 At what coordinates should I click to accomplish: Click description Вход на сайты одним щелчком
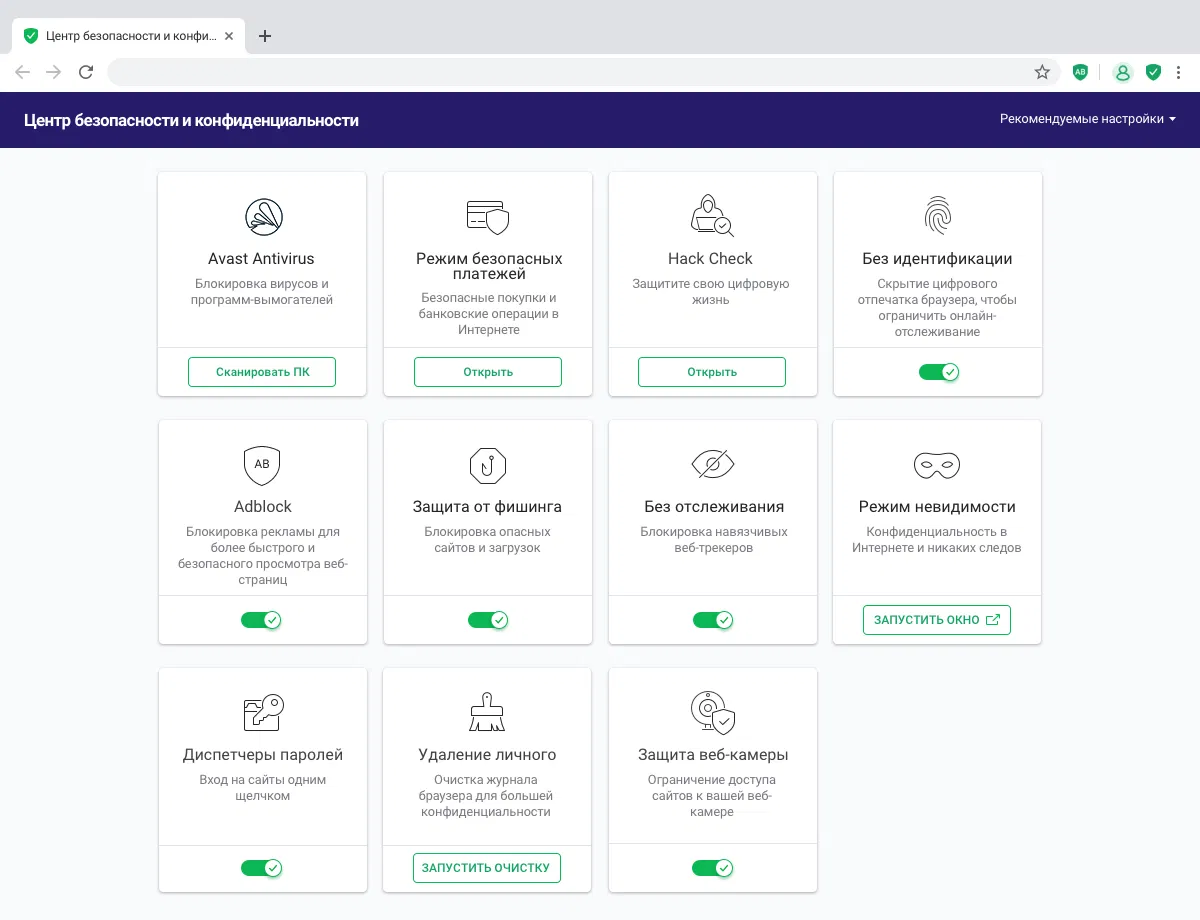coord(263,788)
